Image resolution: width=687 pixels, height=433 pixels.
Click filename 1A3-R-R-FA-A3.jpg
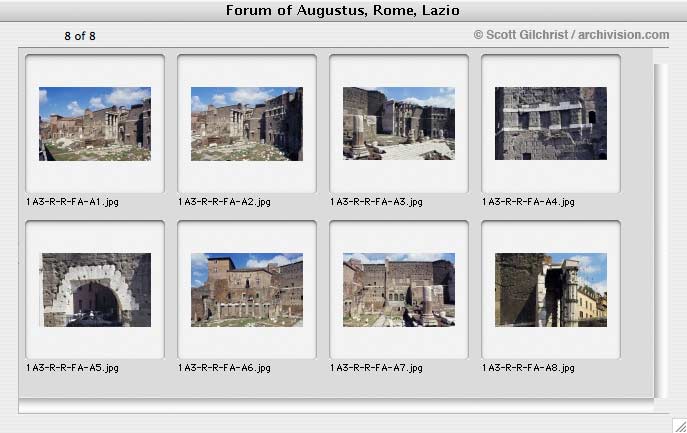click(376, 202)
